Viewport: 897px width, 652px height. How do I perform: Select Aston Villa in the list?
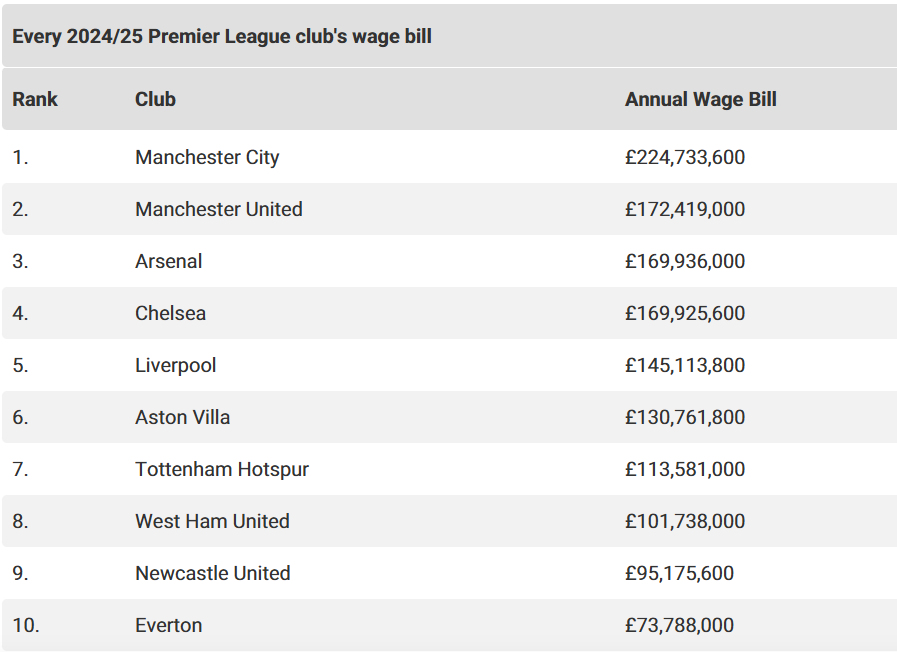[182, 418]
